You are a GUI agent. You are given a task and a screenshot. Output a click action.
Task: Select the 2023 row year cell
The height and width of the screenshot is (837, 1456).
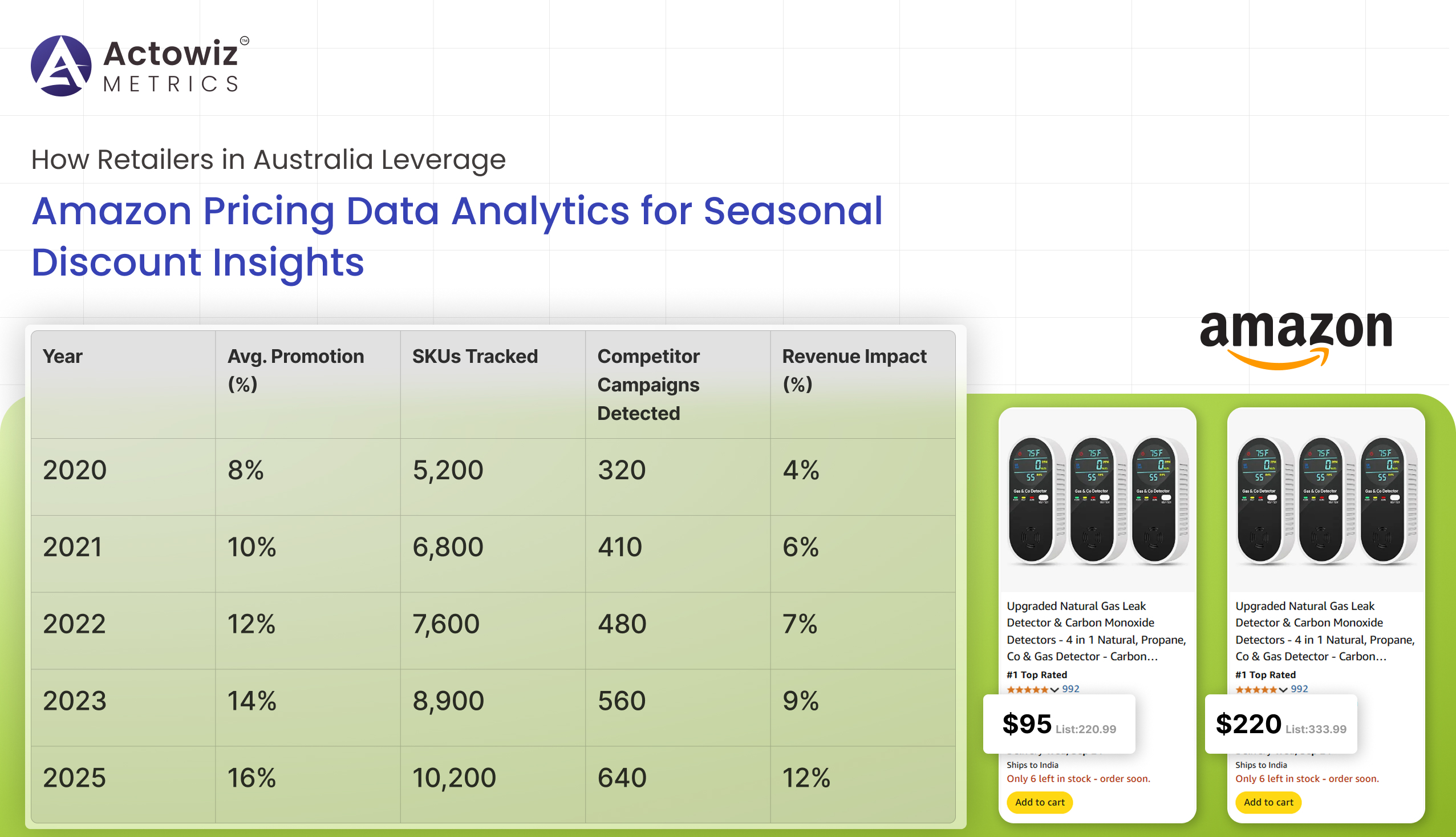[x=75, y=701]
